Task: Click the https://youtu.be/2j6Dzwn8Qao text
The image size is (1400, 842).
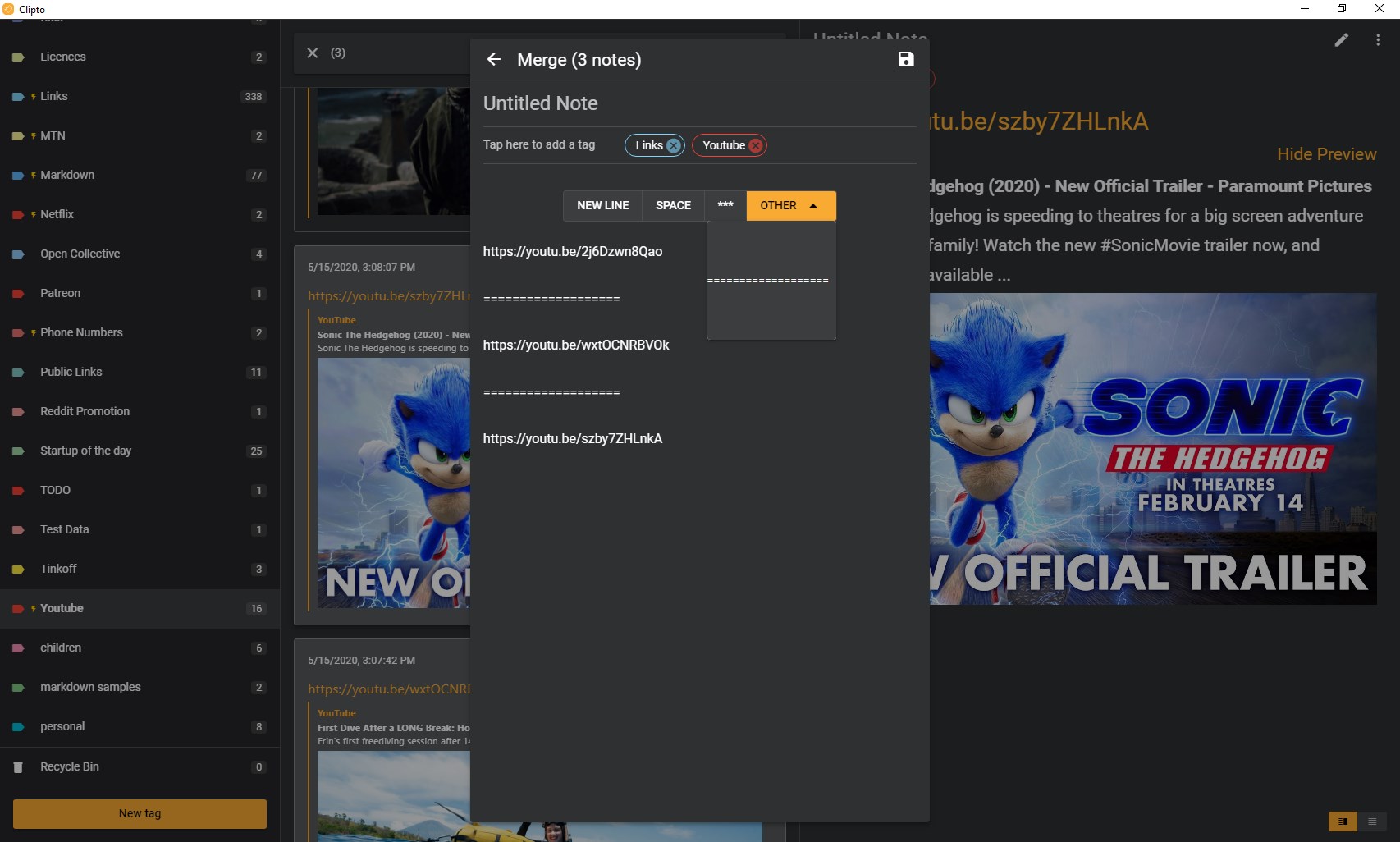Action: [x=573, y=252]
